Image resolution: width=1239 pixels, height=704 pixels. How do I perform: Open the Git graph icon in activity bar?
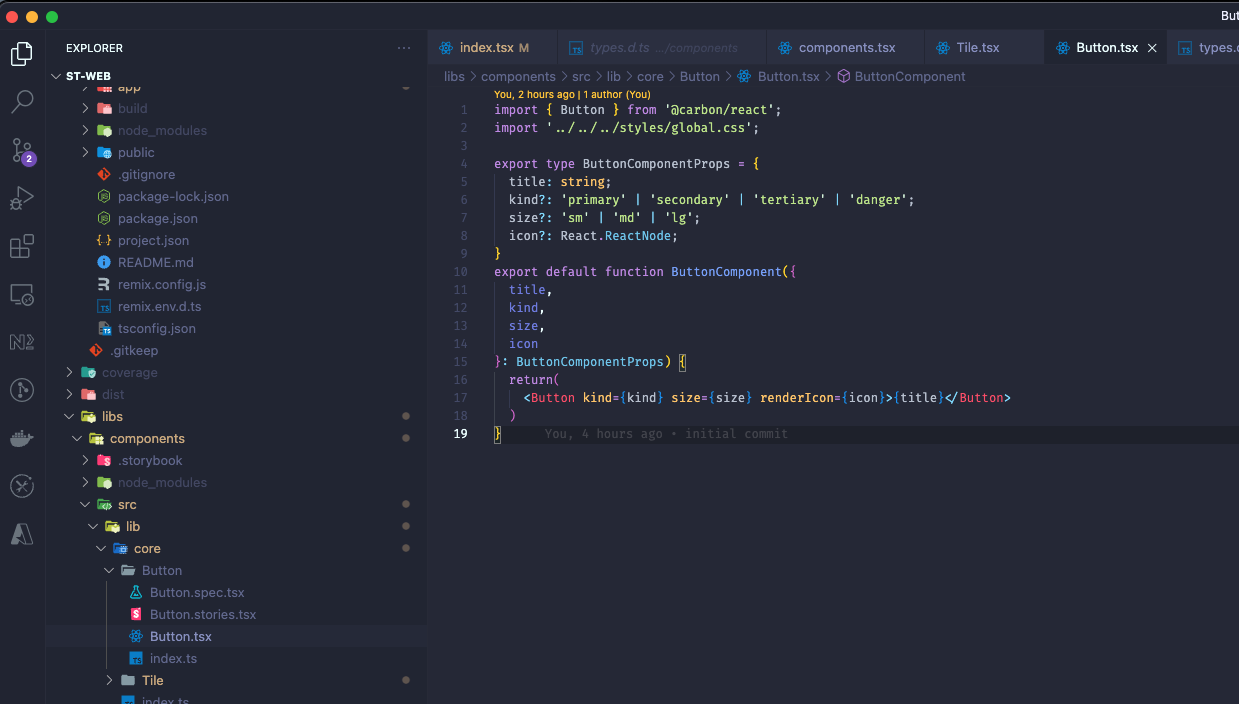pos(22,390)
